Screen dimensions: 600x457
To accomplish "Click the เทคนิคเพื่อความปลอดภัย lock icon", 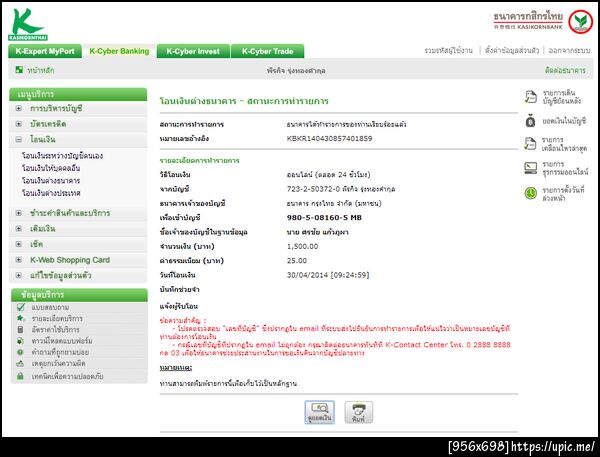I will coord(20,376).
